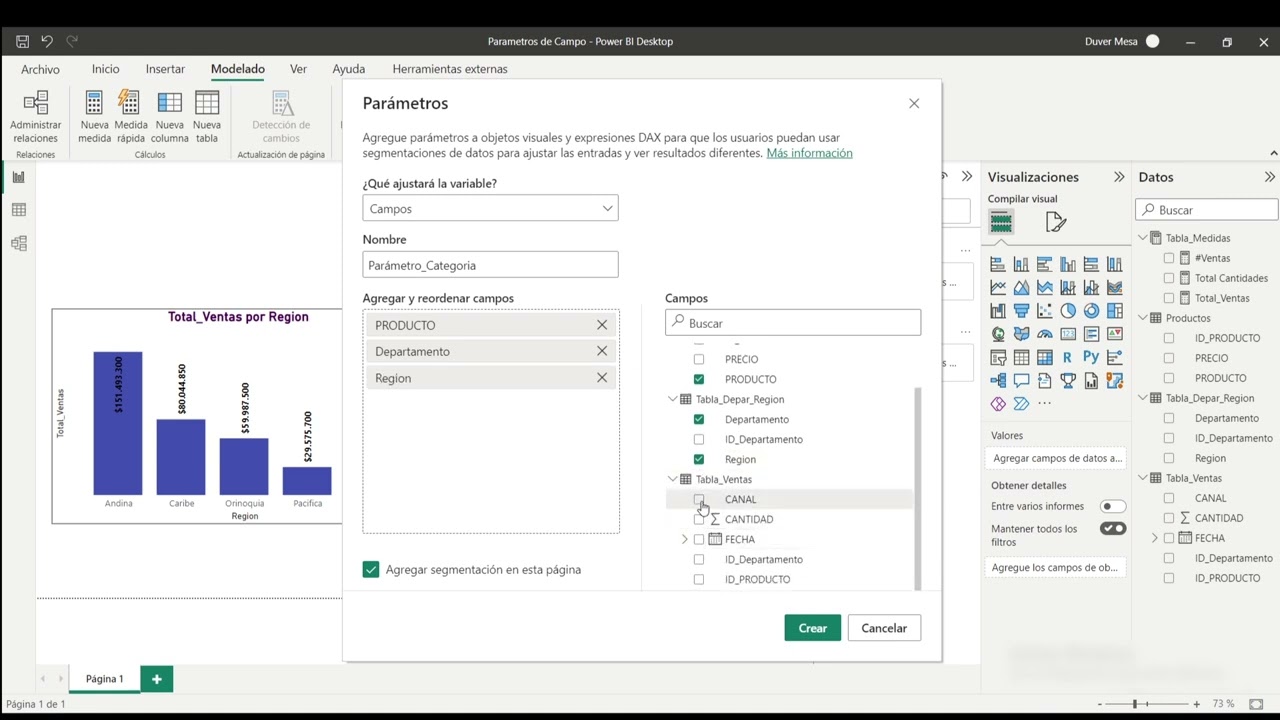Open more visuals ellipsis
This screenshot has height=720, width=1280.
(x=1045, y=403)
